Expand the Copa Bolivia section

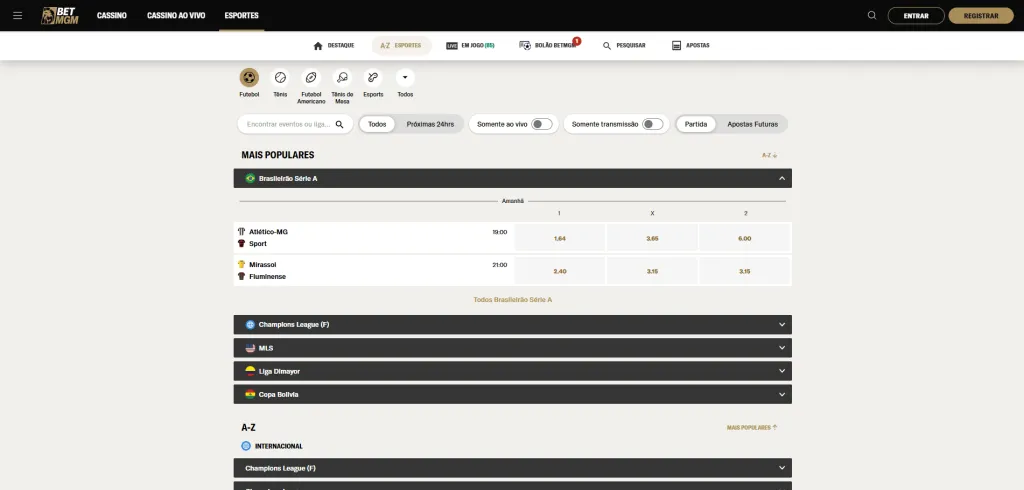click(x=782, y=394)
